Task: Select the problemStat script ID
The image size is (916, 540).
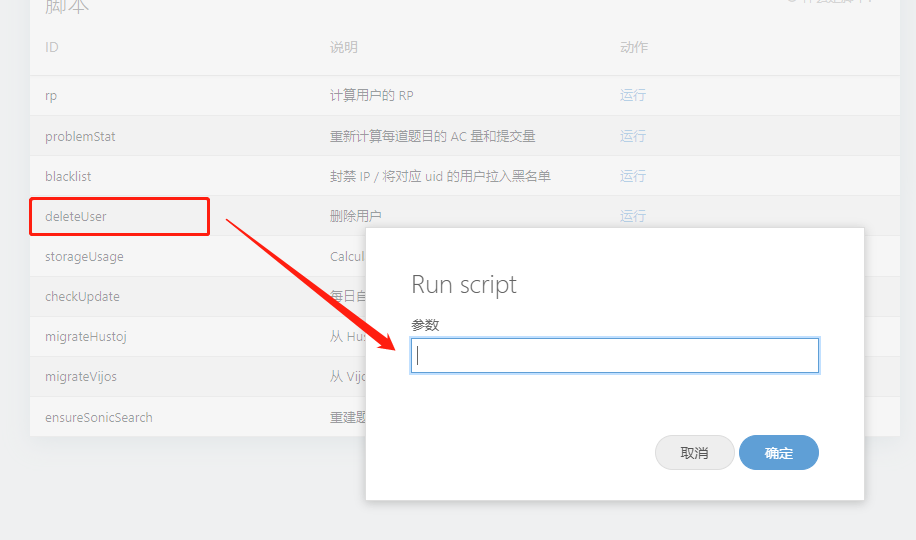Action: coord(80,136)
